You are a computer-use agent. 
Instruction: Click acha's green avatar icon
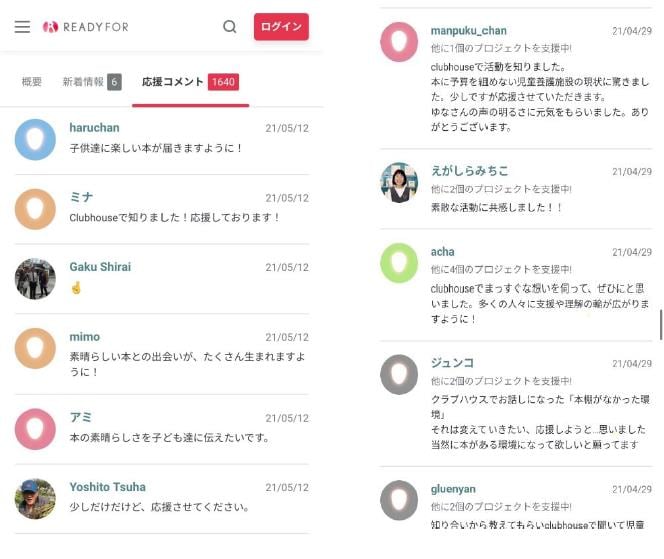click(399, 262)
